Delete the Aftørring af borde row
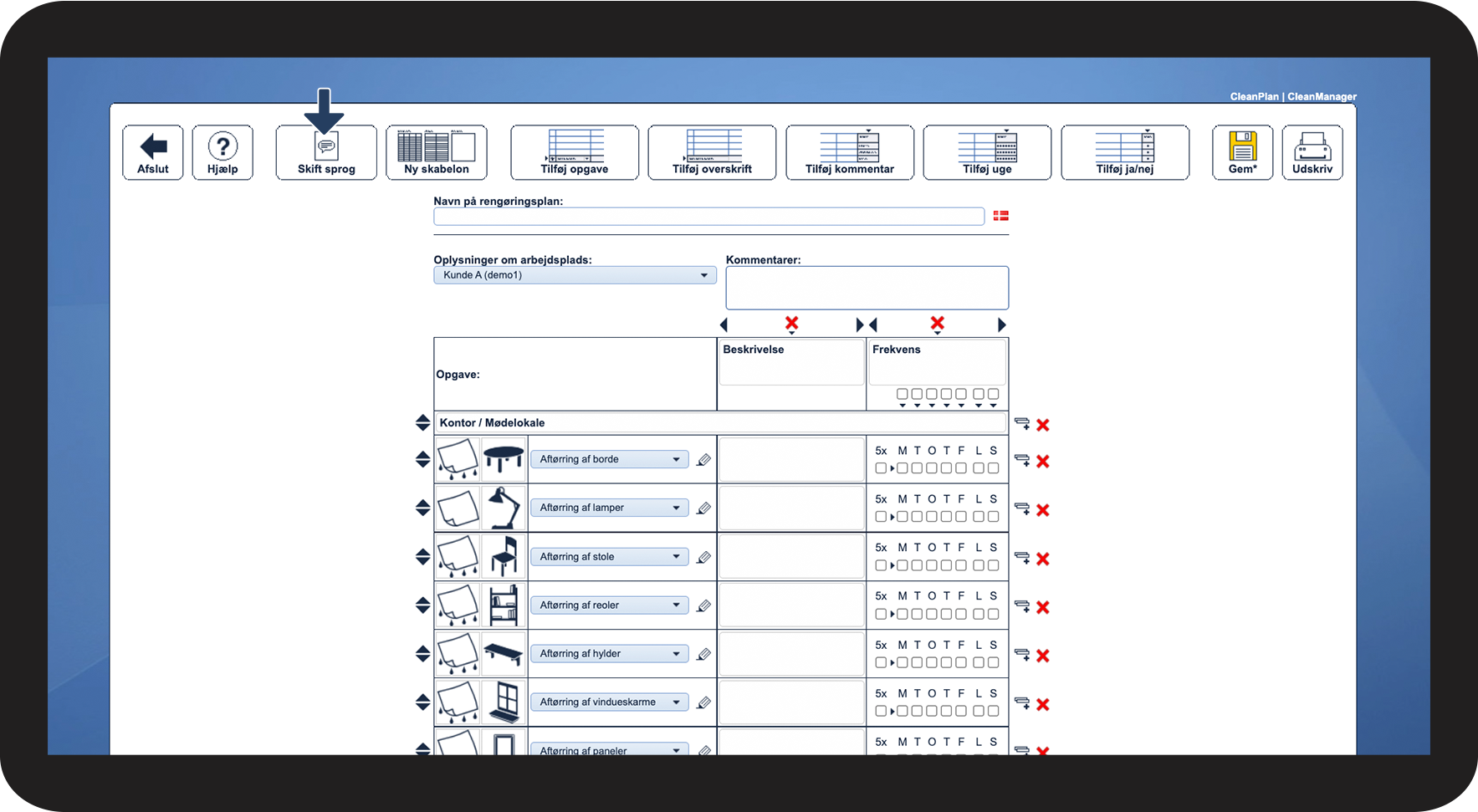1478x812 pixels. (x=1043, y=461)
